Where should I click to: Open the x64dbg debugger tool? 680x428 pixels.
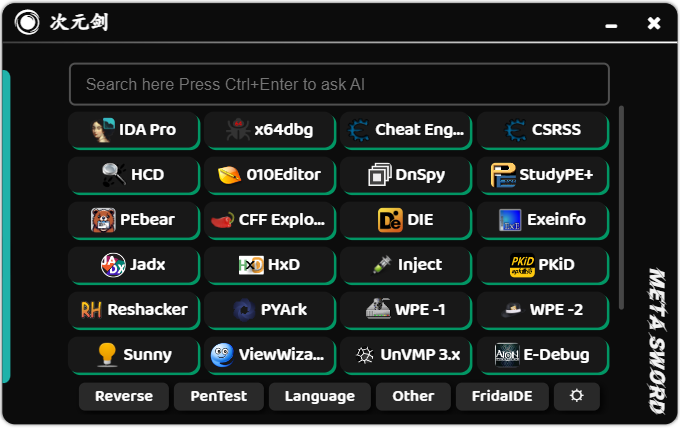click(270, 130)
